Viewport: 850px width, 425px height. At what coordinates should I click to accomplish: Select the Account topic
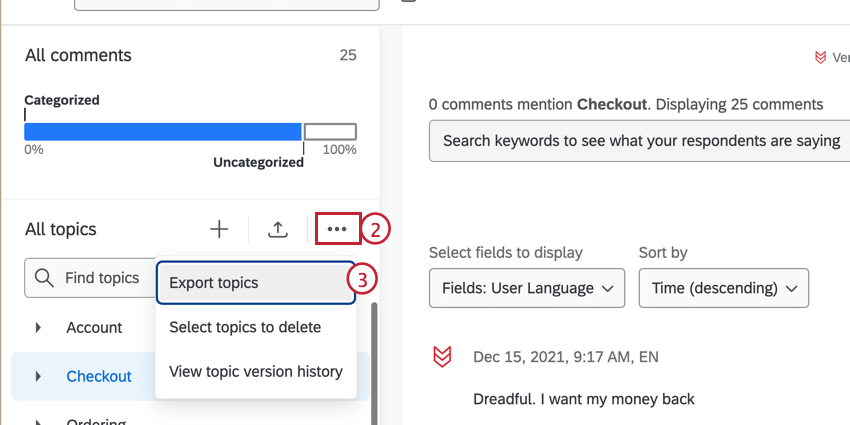click(x=94, y=328)
